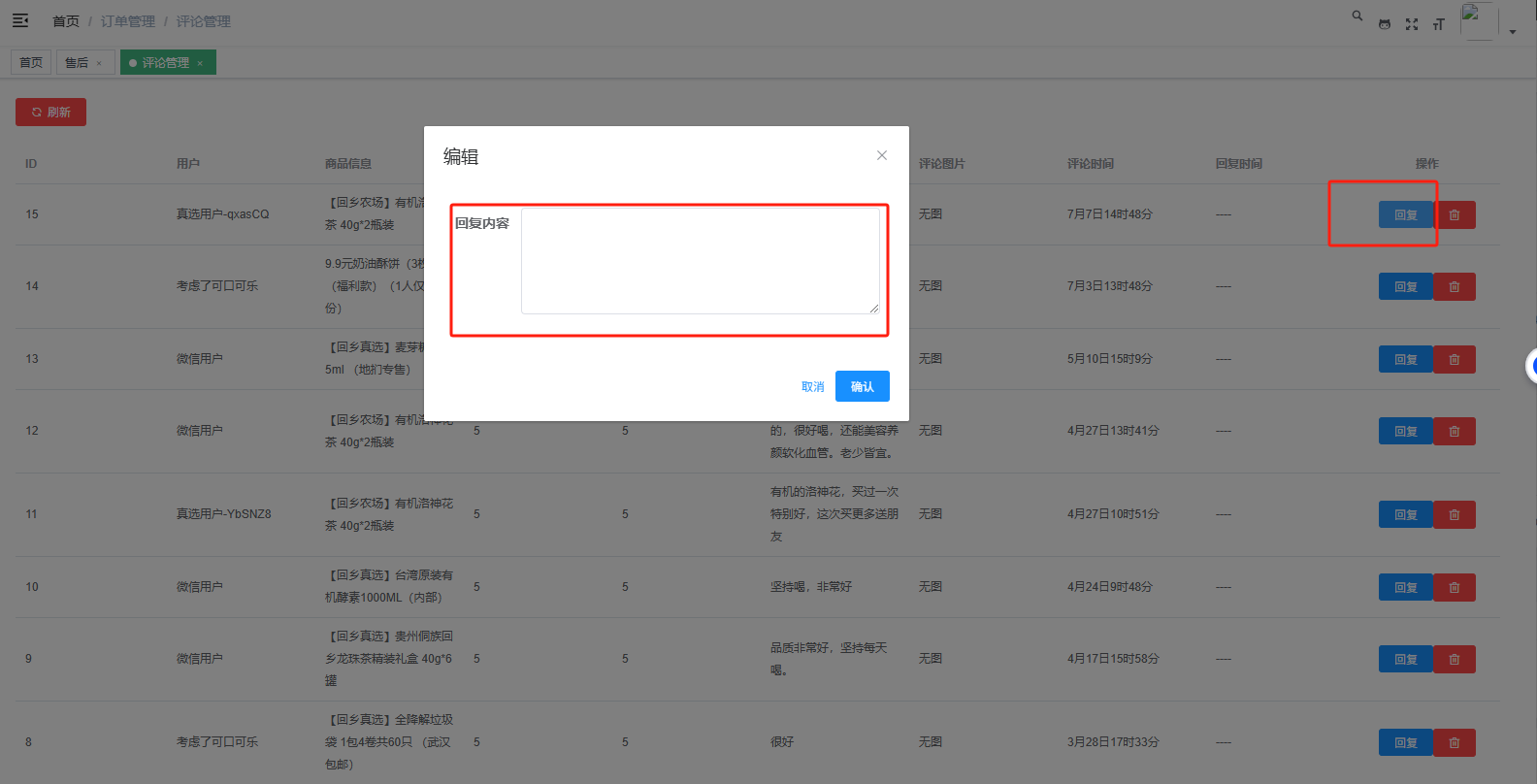
Task: Close the 评论管理 tab
Action: tap(200, 63)
